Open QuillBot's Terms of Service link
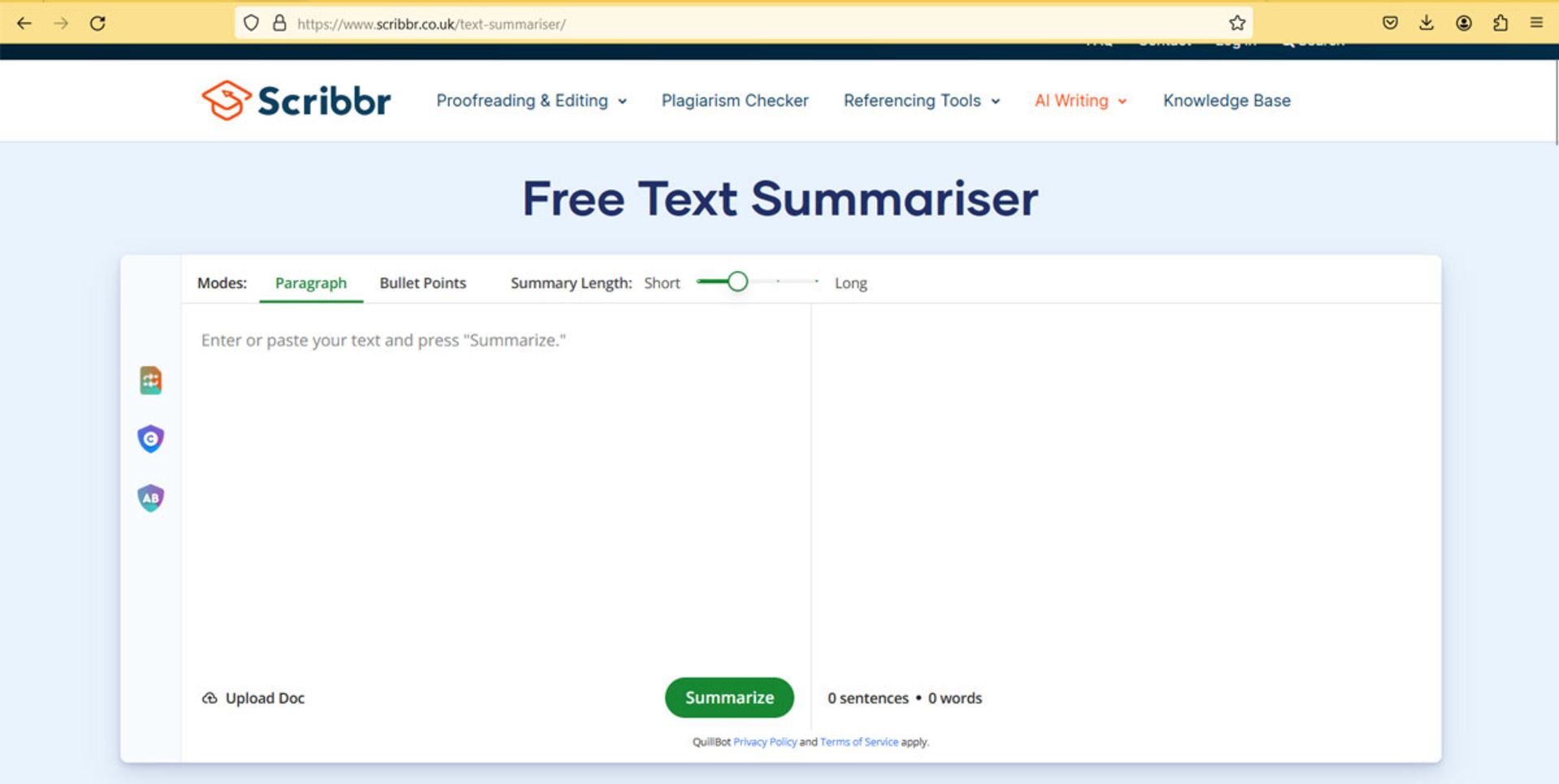 pyautogui.click(x=858, y=742)
